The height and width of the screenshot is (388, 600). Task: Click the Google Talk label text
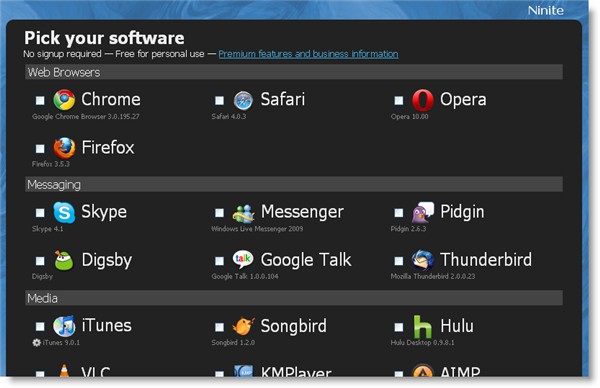pos(306,260)
